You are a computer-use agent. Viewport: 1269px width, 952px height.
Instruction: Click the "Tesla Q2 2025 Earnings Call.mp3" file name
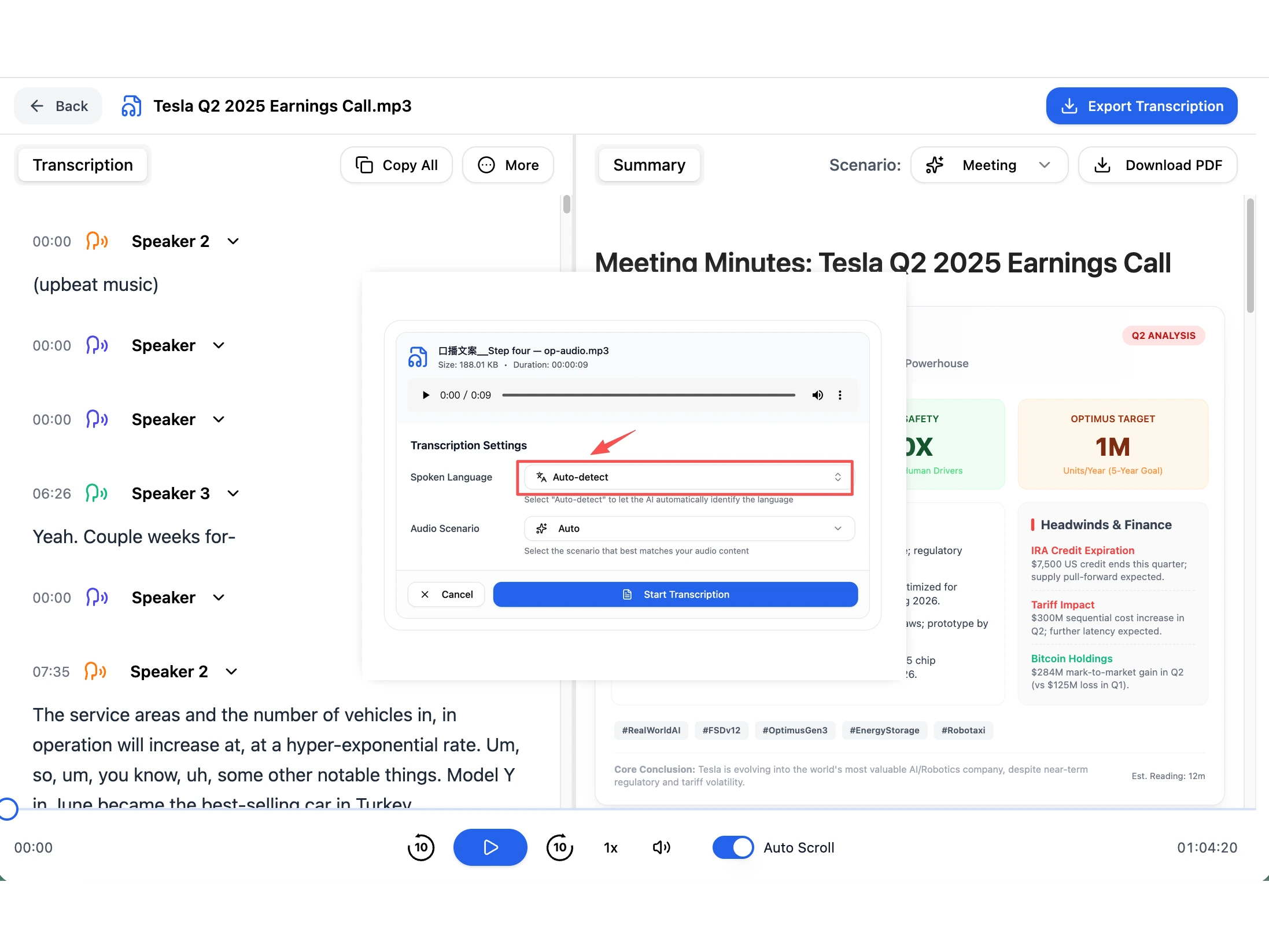282,106
